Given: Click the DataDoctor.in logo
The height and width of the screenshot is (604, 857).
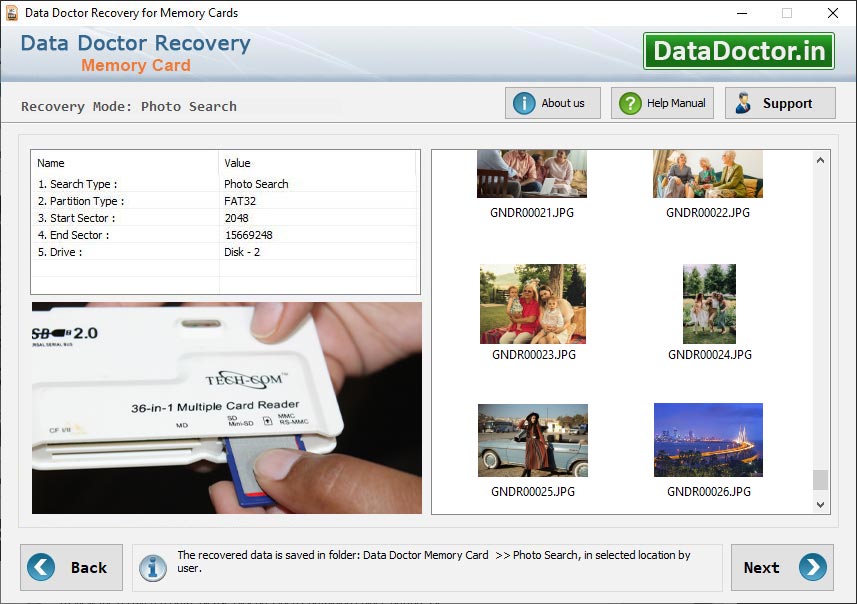Looking at the screenshot, I should 741,51.
